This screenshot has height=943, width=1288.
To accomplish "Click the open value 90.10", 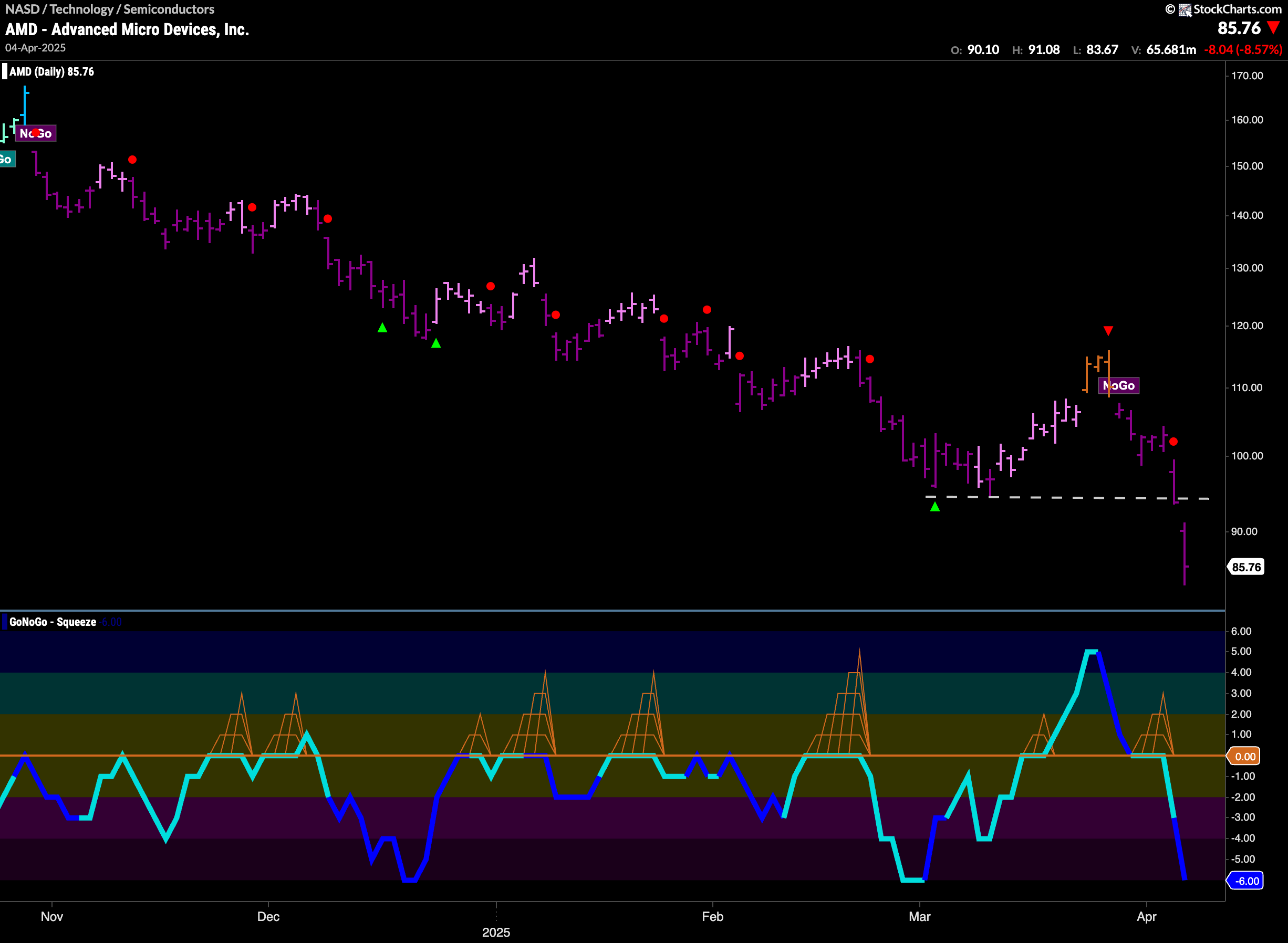I will point(983,50).
